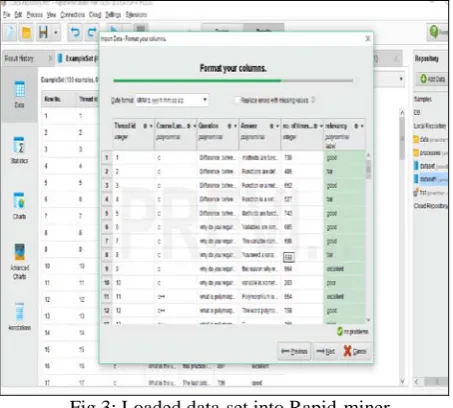
Task: Redo the action using the toolbar arrow
Action: (92, 32)
